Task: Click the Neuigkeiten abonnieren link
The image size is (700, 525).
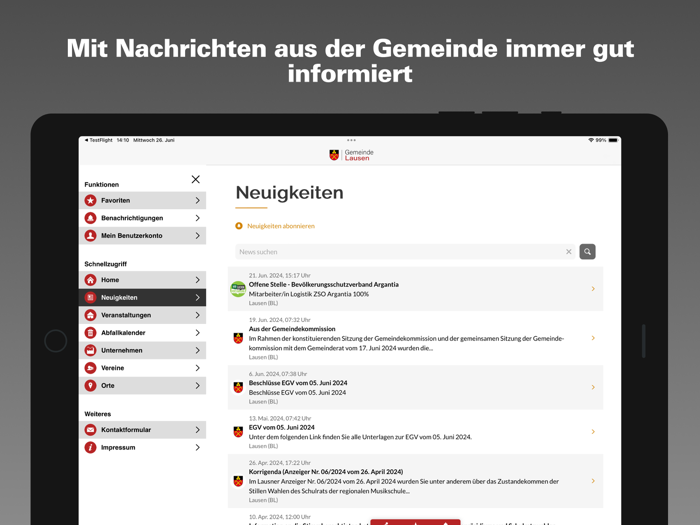Action: click(x=281, y=226)
